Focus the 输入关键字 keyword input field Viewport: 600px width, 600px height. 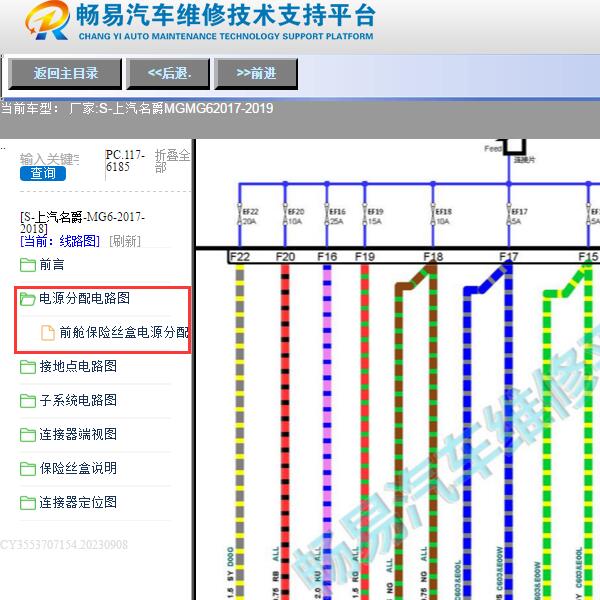click(x=50, y=159)
